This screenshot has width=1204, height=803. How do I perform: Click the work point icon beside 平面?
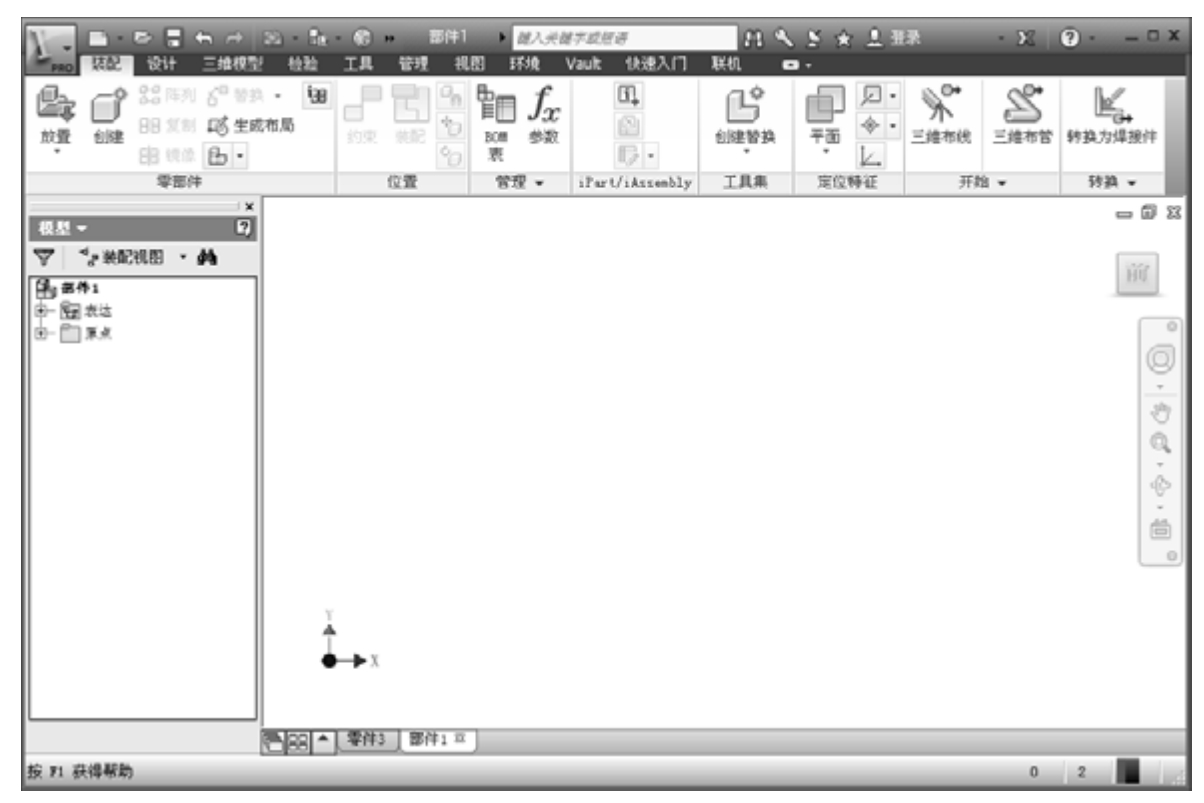pyautogui.click(x=868, y=127)
